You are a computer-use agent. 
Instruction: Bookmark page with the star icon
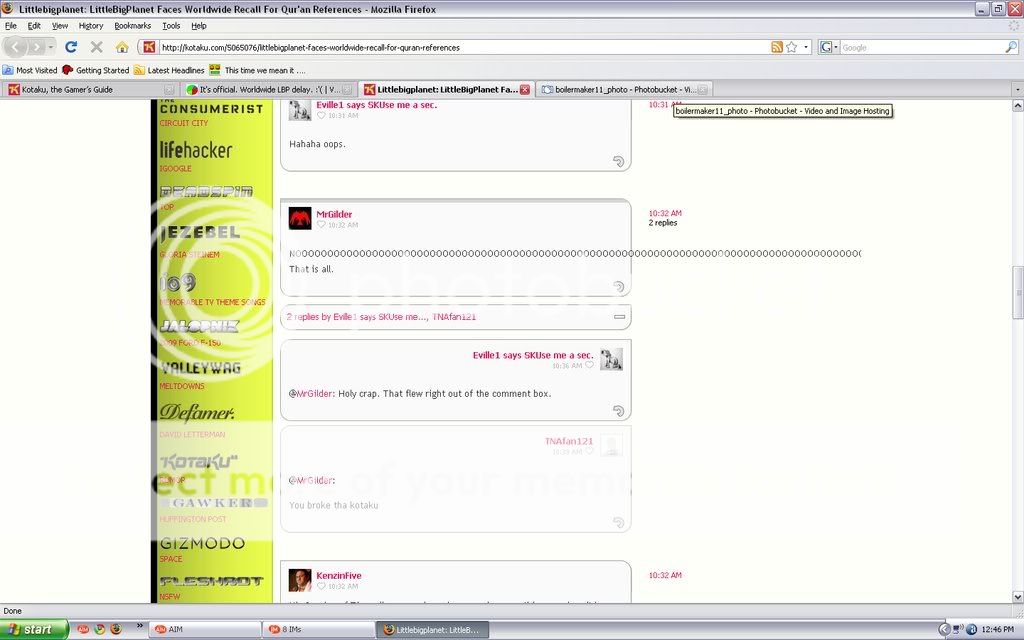(x=791, y=47)
